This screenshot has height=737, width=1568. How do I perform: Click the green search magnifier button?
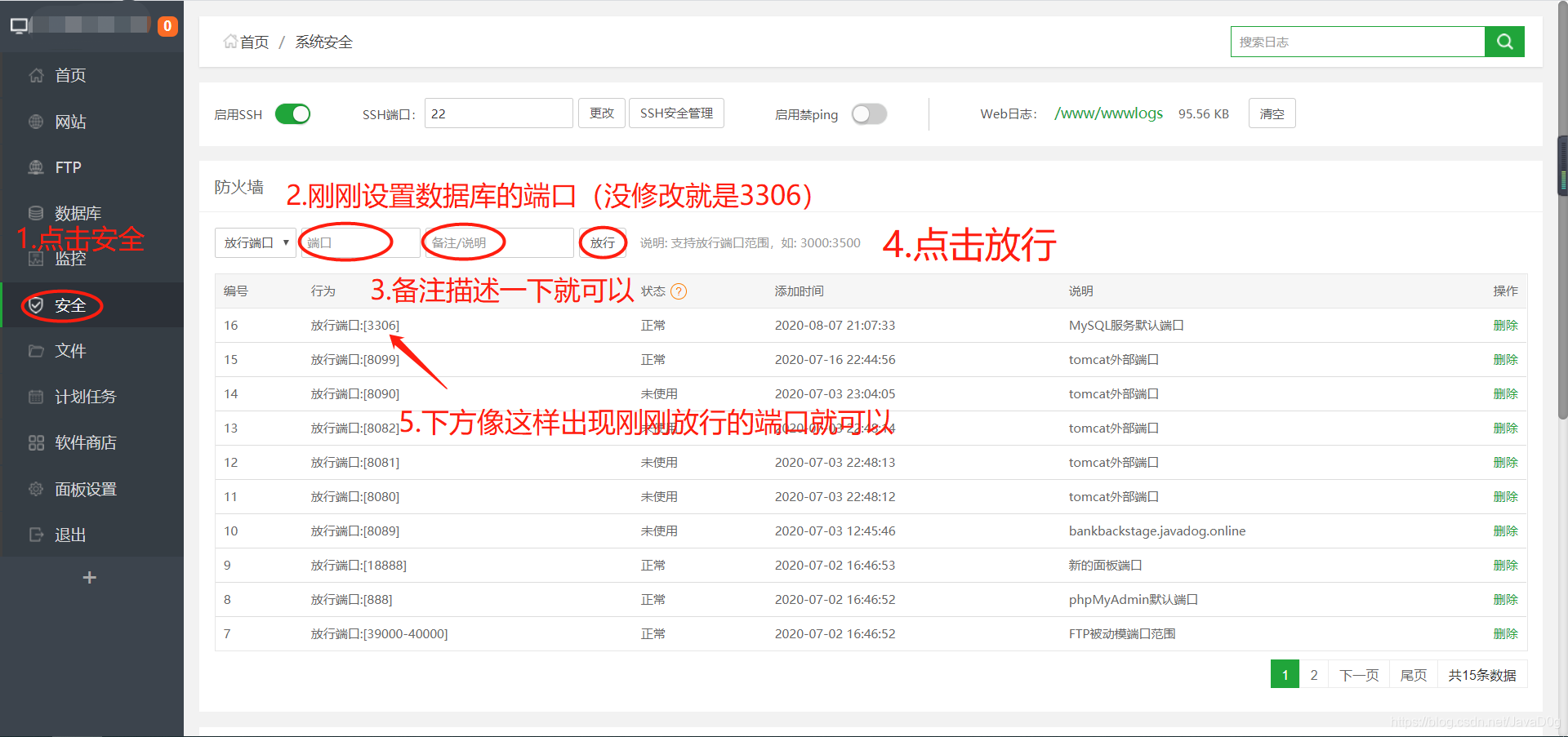[x=1504, y=42]
